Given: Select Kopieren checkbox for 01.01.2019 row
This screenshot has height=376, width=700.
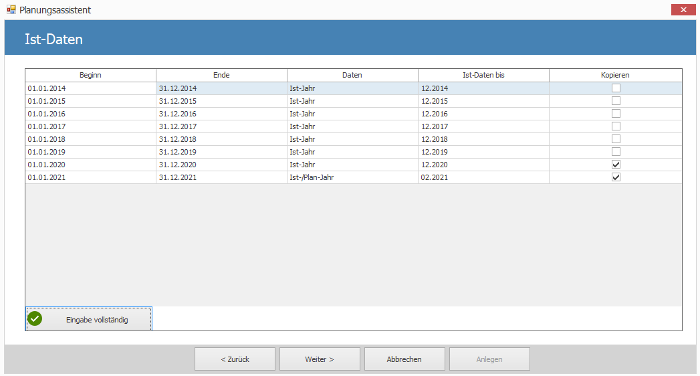Looking at the screenshot, I should (616, 152).
